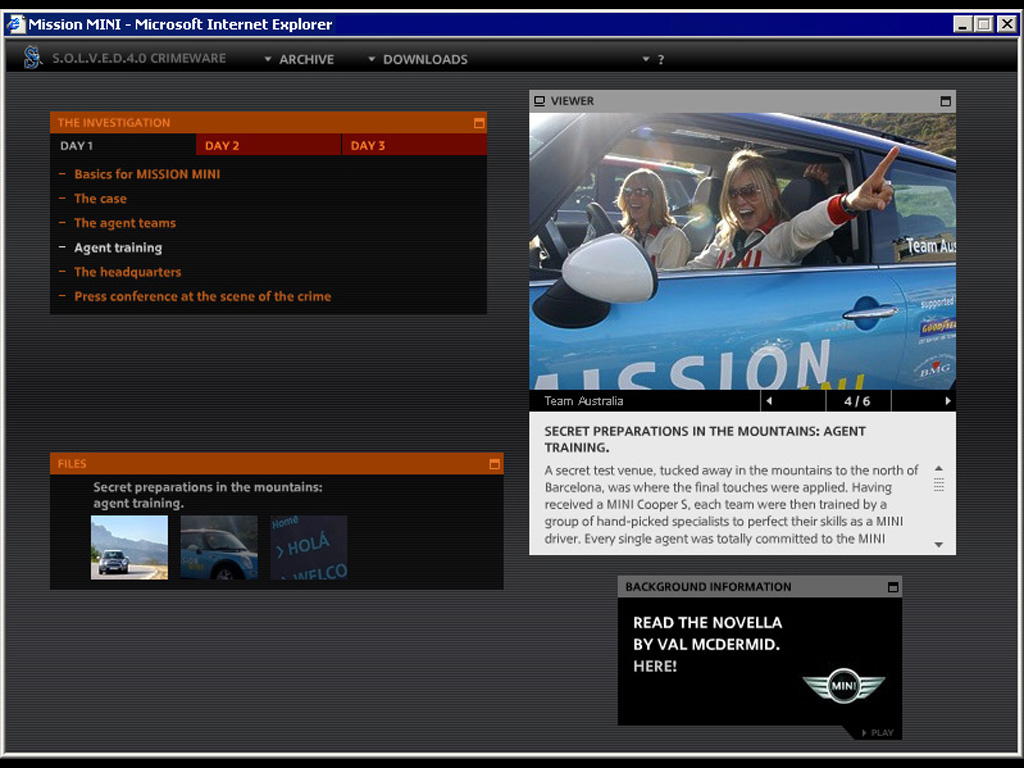Click the 4 / 6 photo counter

(x=857, y=401)
